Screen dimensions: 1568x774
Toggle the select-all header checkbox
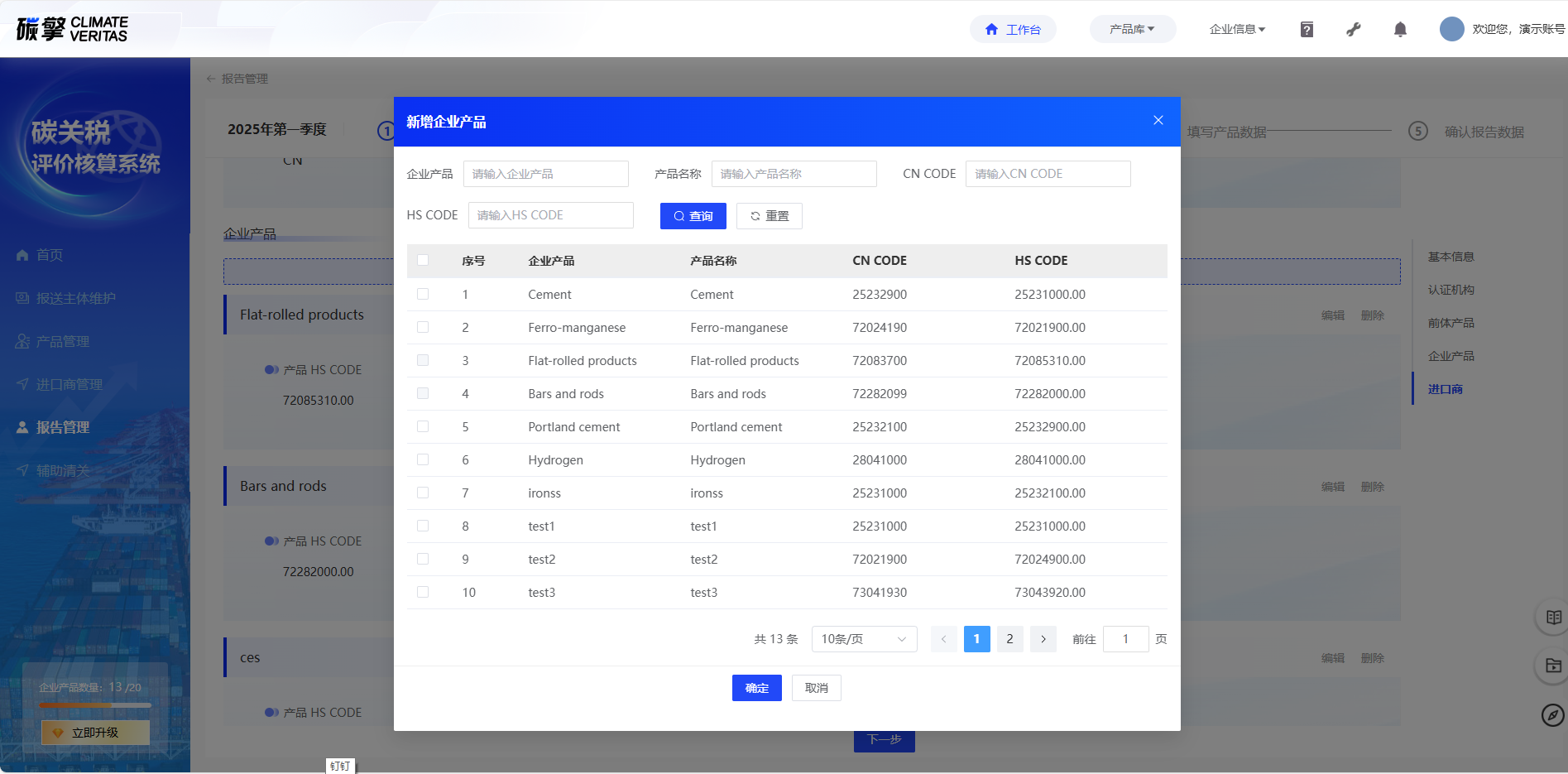pyautogui.click(x=423, y=260)
